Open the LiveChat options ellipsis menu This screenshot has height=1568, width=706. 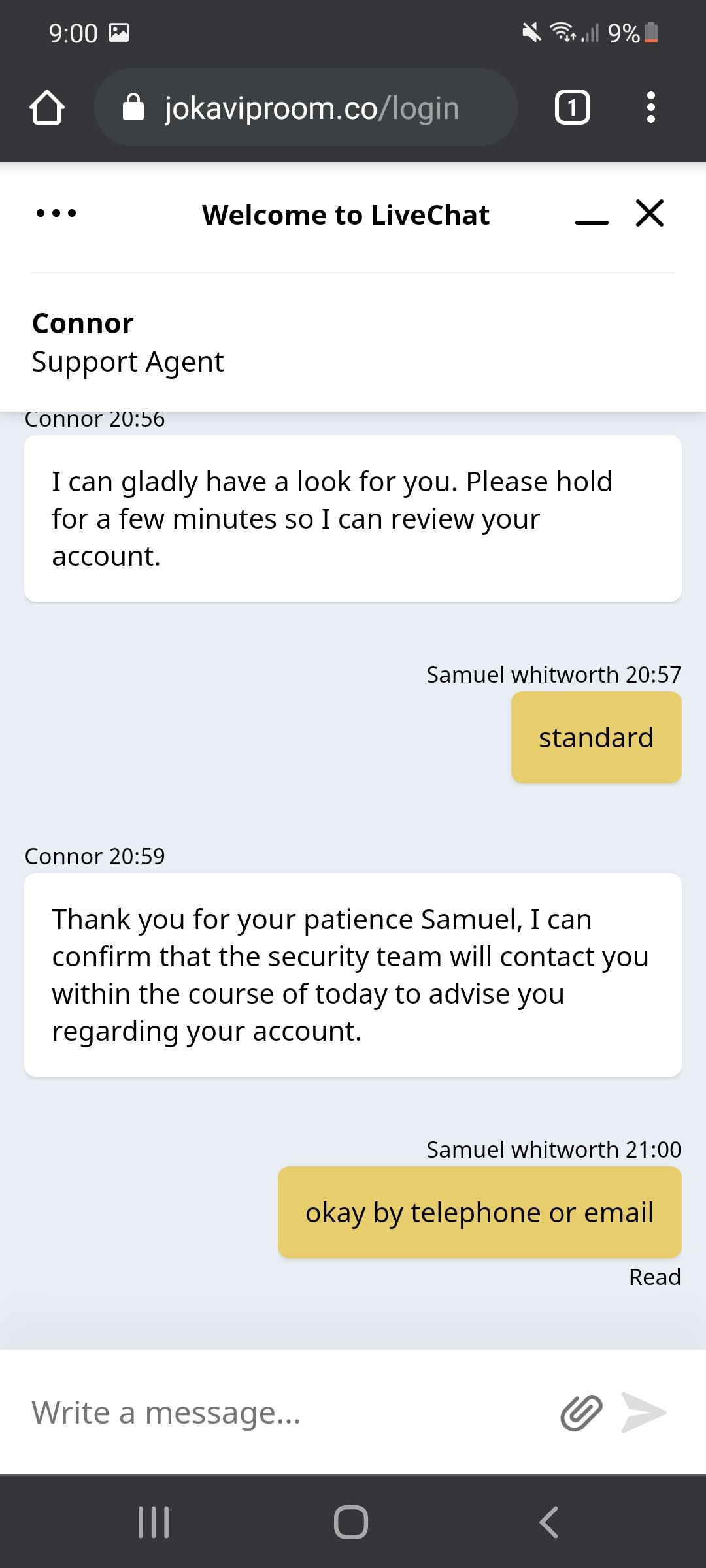pos(56,214)
